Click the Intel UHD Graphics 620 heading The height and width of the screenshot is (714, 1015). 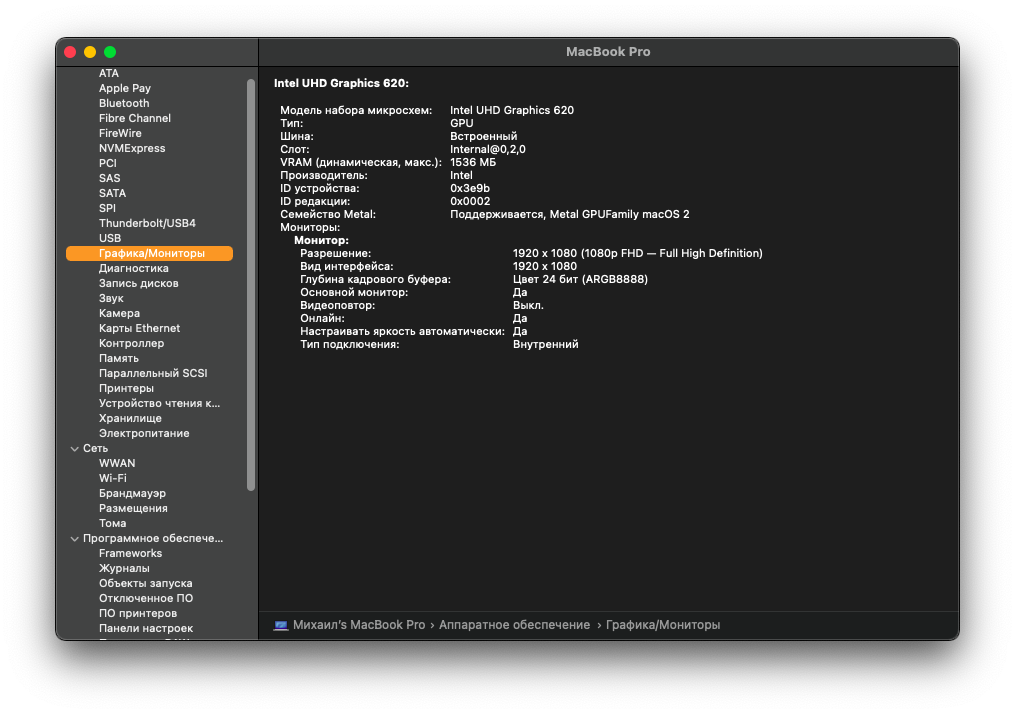(341, 83)
